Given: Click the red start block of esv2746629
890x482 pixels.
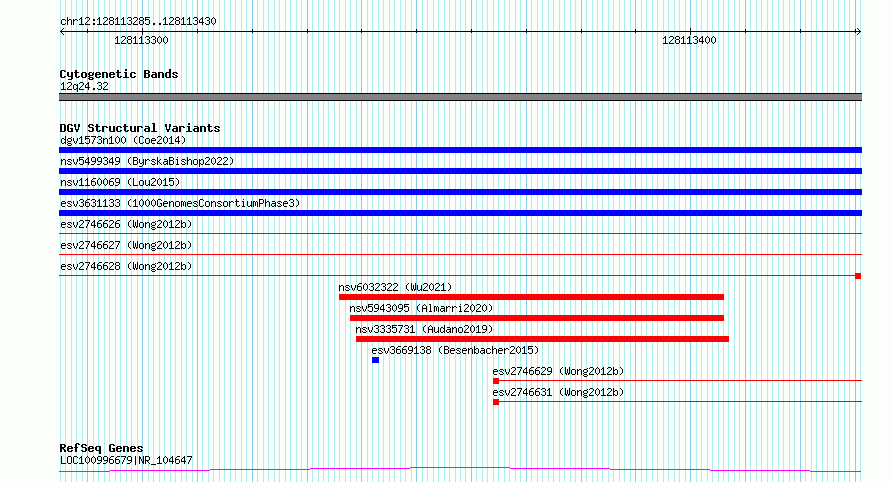Looking at the screenshot, I should pyautogui.click(x=496, y=381).
